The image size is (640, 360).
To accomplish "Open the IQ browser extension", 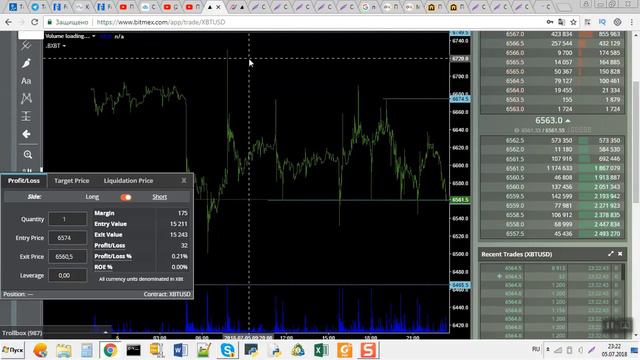I will point(602,22).
